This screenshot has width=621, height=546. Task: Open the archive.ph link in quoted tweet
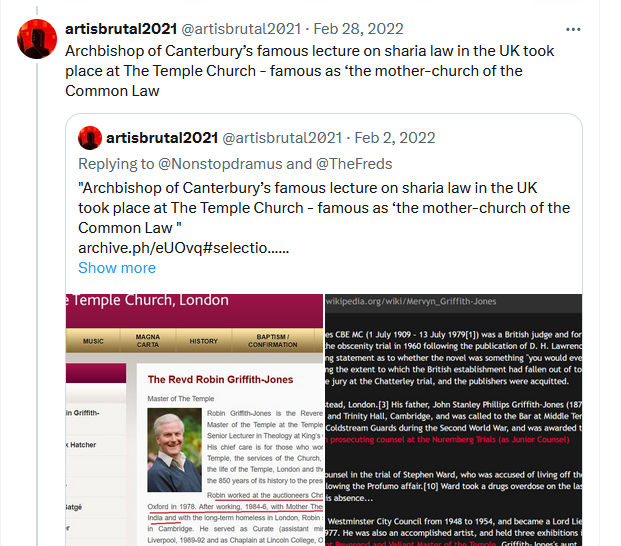coord(183,248)
